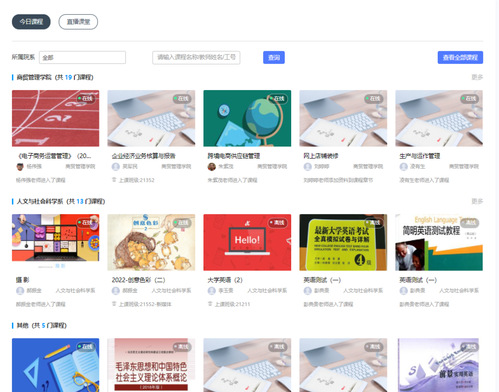The image size is (499, 392).
Task: Click the offline status badge on 毛泽东思想 card
Action: pyautogui.click(x=182, y=347)
